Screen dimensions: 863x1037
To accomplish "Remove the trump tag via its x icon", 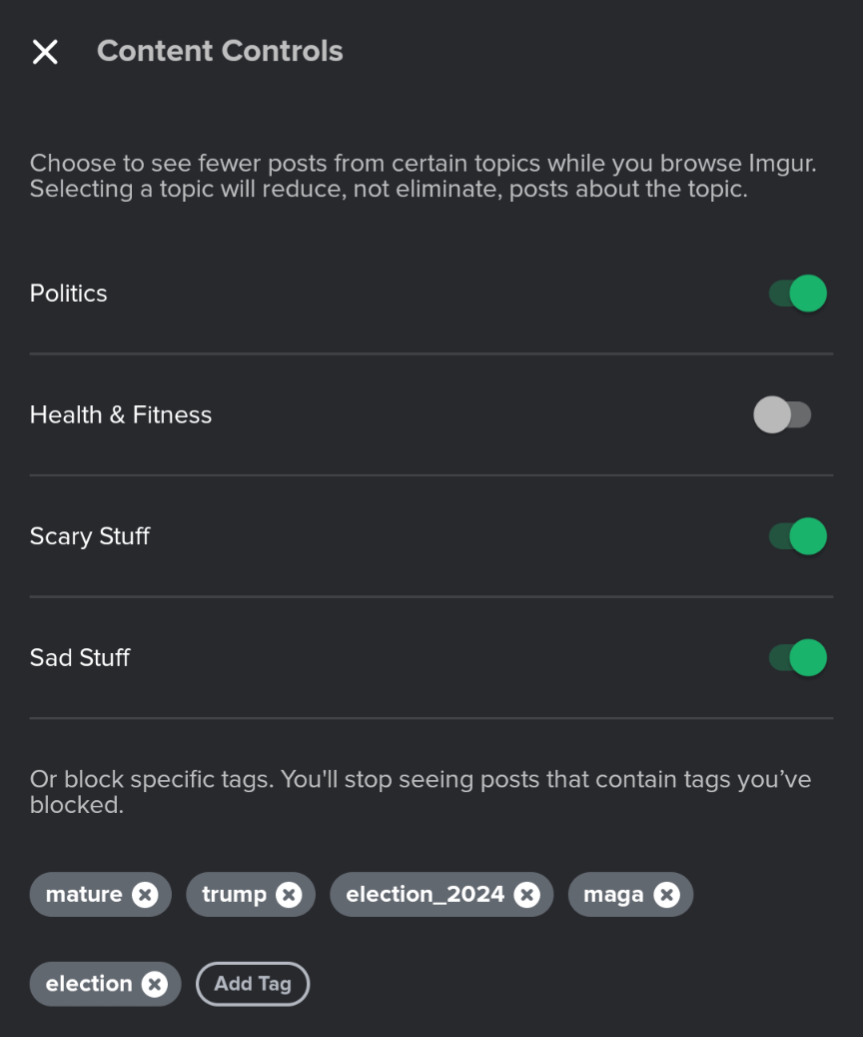I will 289,895.
